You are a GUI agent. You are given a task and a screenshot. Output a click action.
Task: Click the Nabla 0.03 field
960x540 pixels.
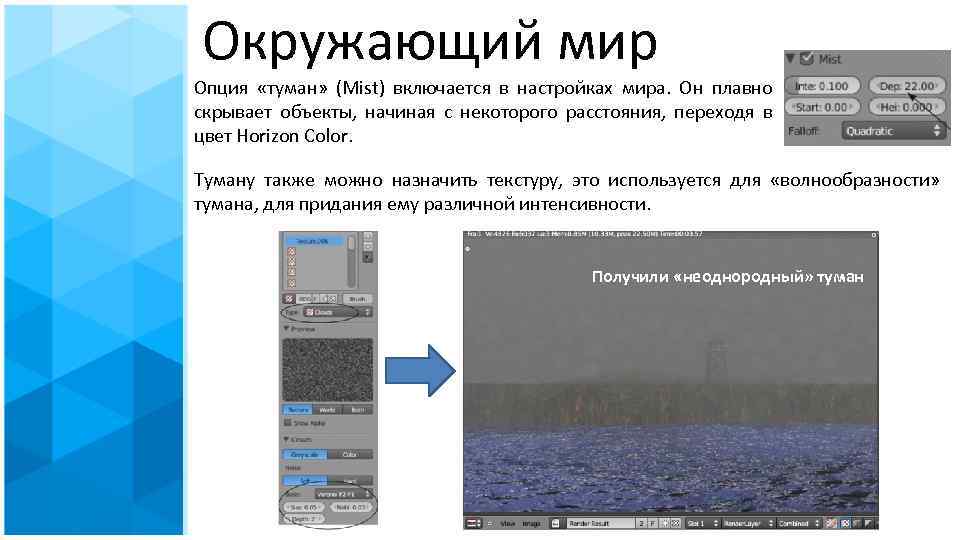[351, 507]
